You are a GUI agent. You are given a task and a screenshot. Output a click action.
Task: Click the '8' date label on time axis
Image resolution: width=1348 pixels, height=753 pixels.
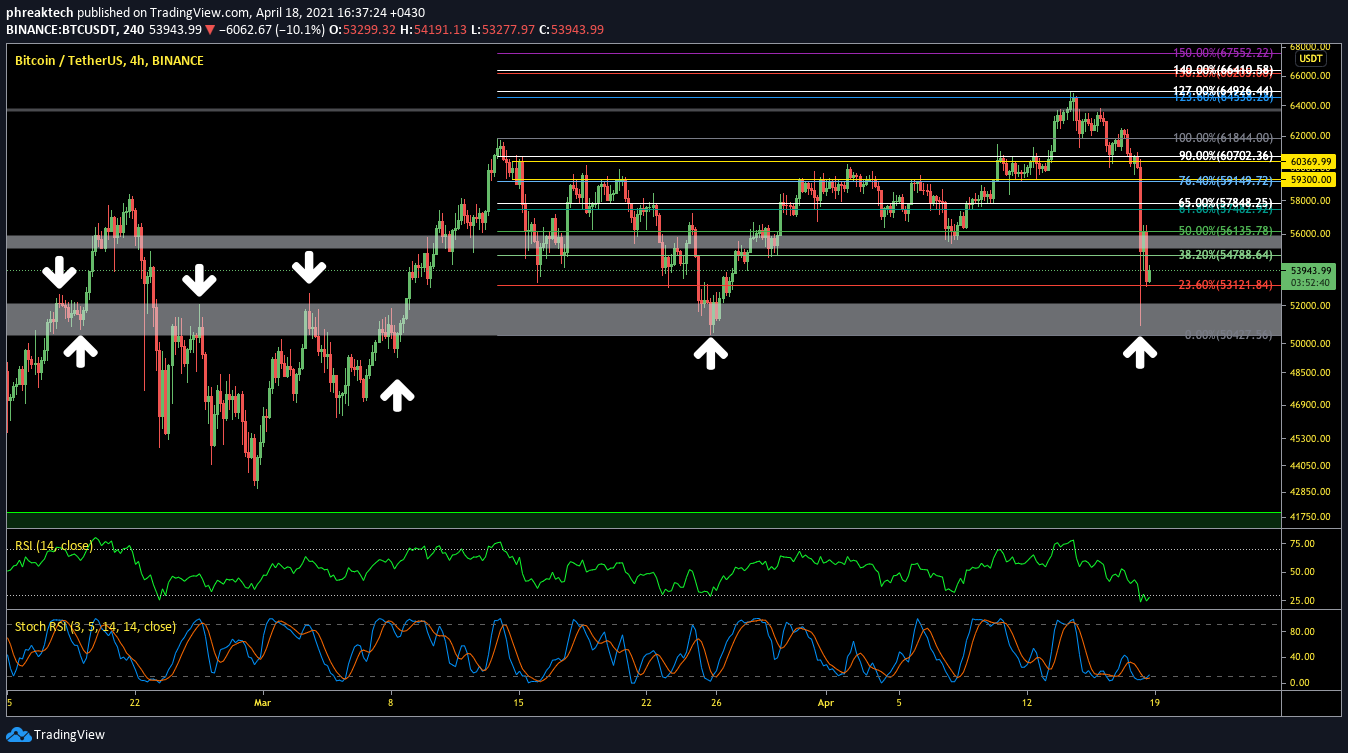[x=391, y=703]
